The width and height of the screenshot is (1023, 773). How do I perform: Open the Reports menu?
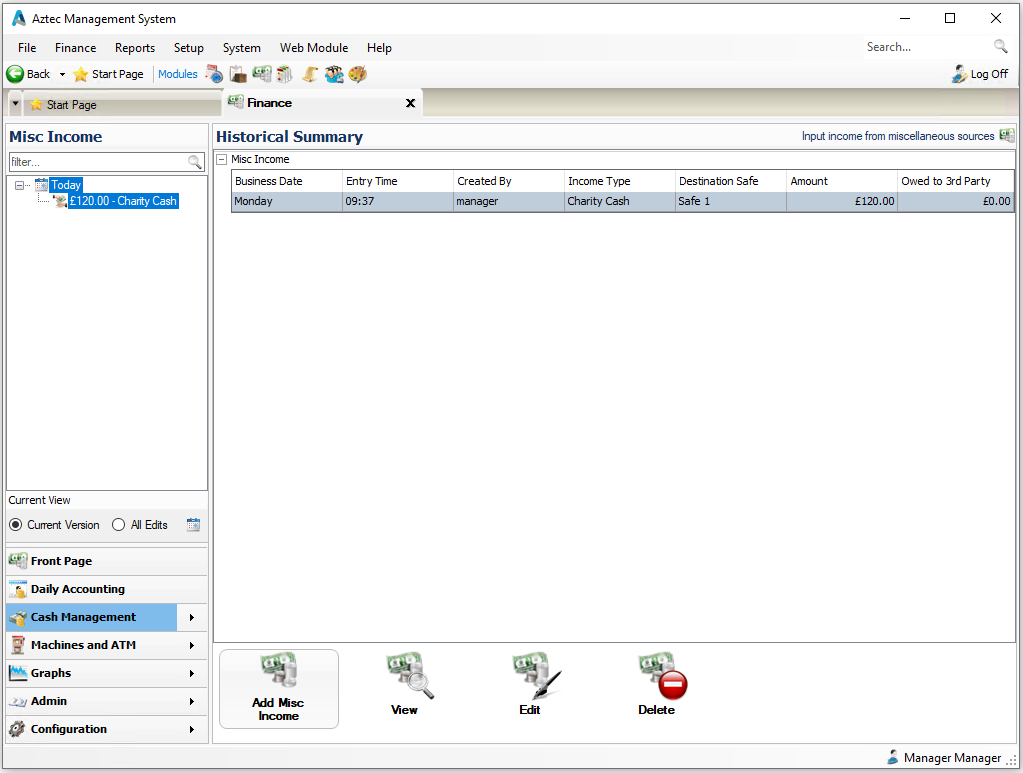[134, 47]
